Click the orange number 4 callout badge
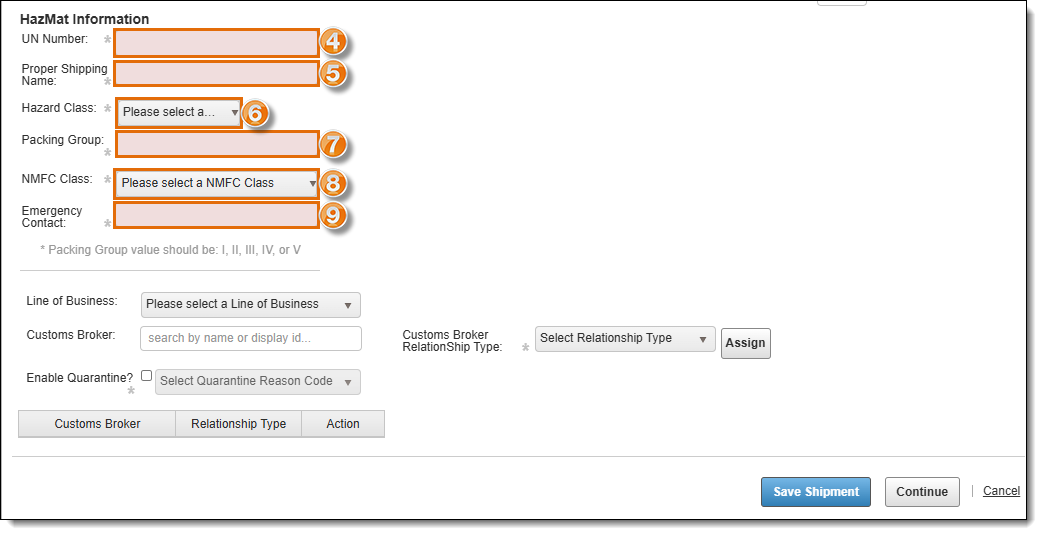This screenshot has height=535, width=1042. coord(334,43)
